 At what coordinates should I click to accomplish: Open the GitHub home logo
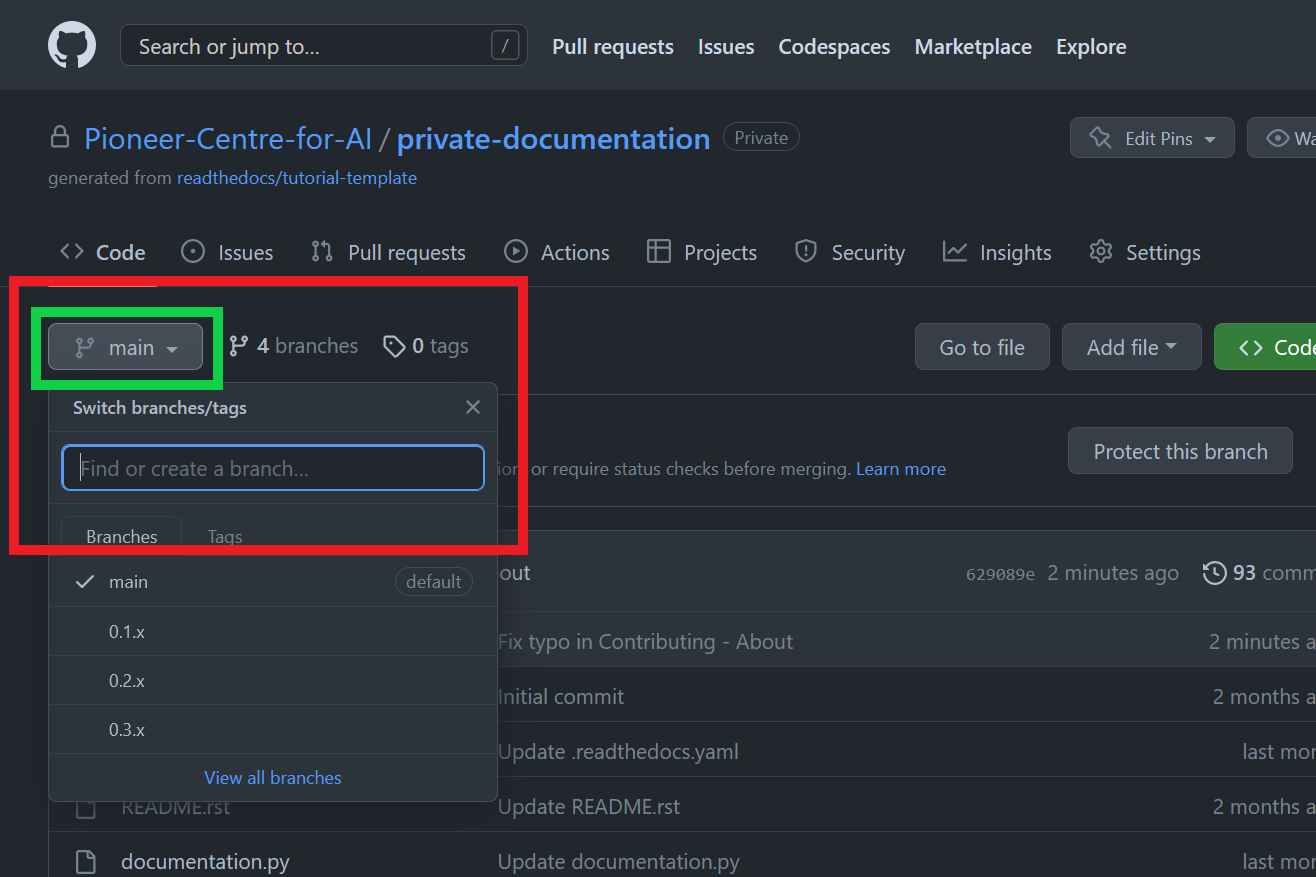[x=72, y=46]
